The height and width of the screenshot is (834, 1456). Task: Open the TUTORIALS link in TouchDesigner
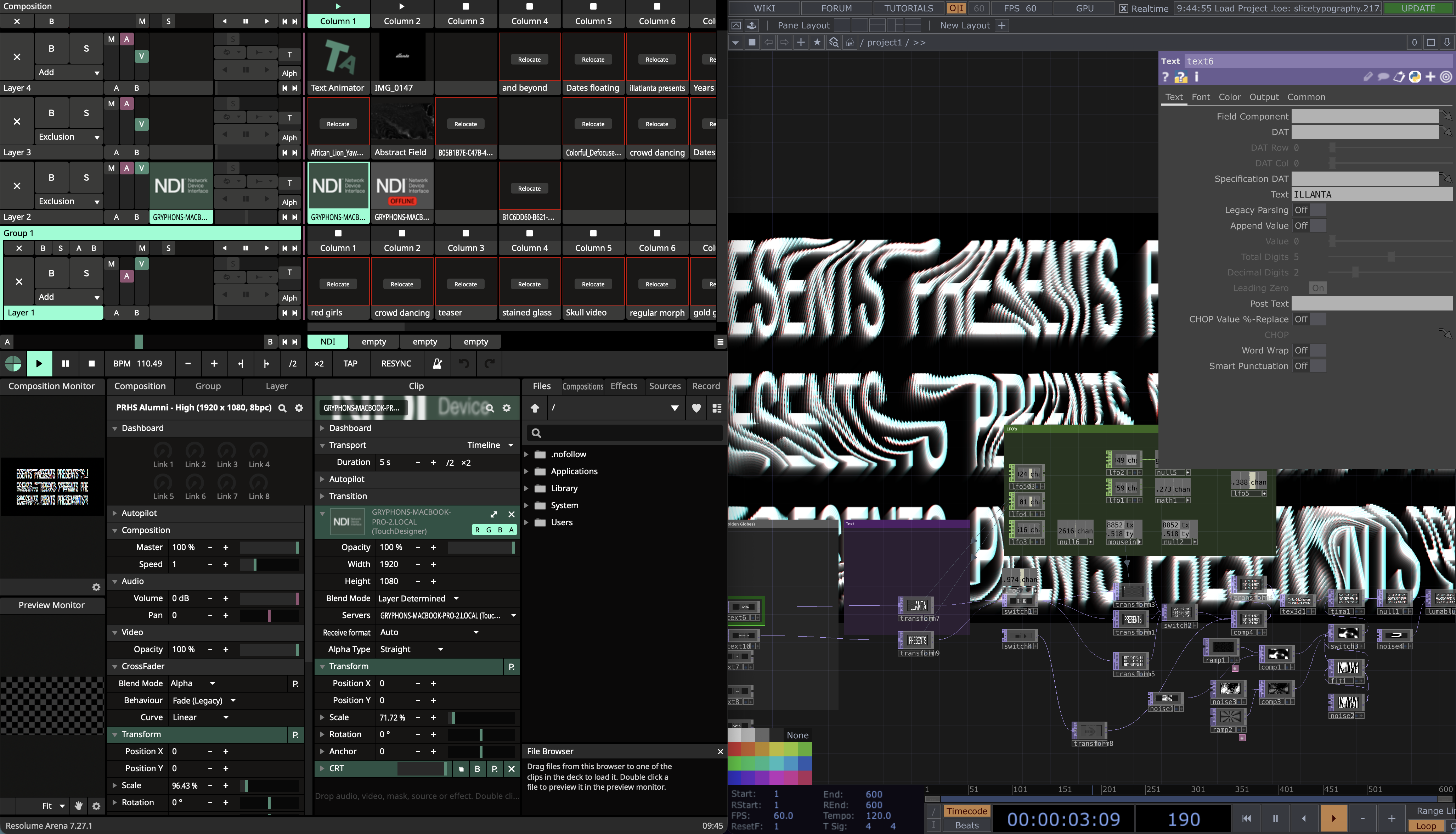pyautogui.click(x=908, y=9)
